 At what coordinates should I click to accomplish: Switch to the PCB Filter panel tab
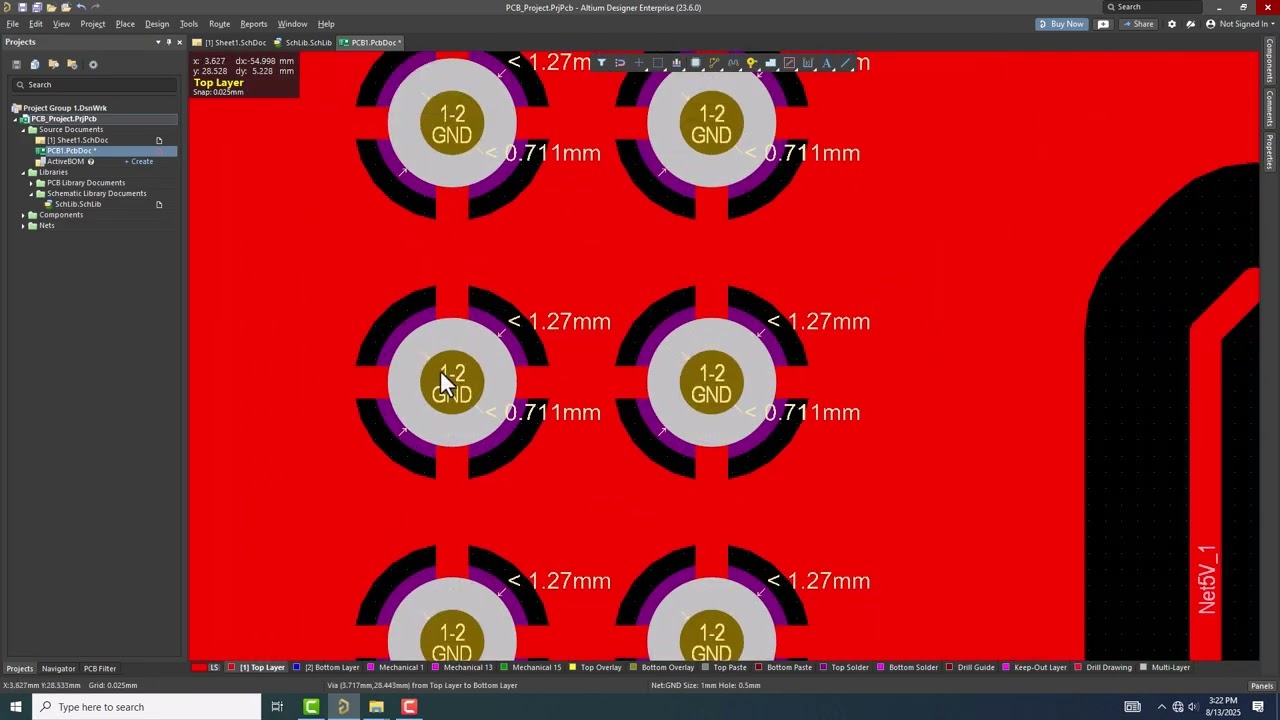click(x=100, y=669)
